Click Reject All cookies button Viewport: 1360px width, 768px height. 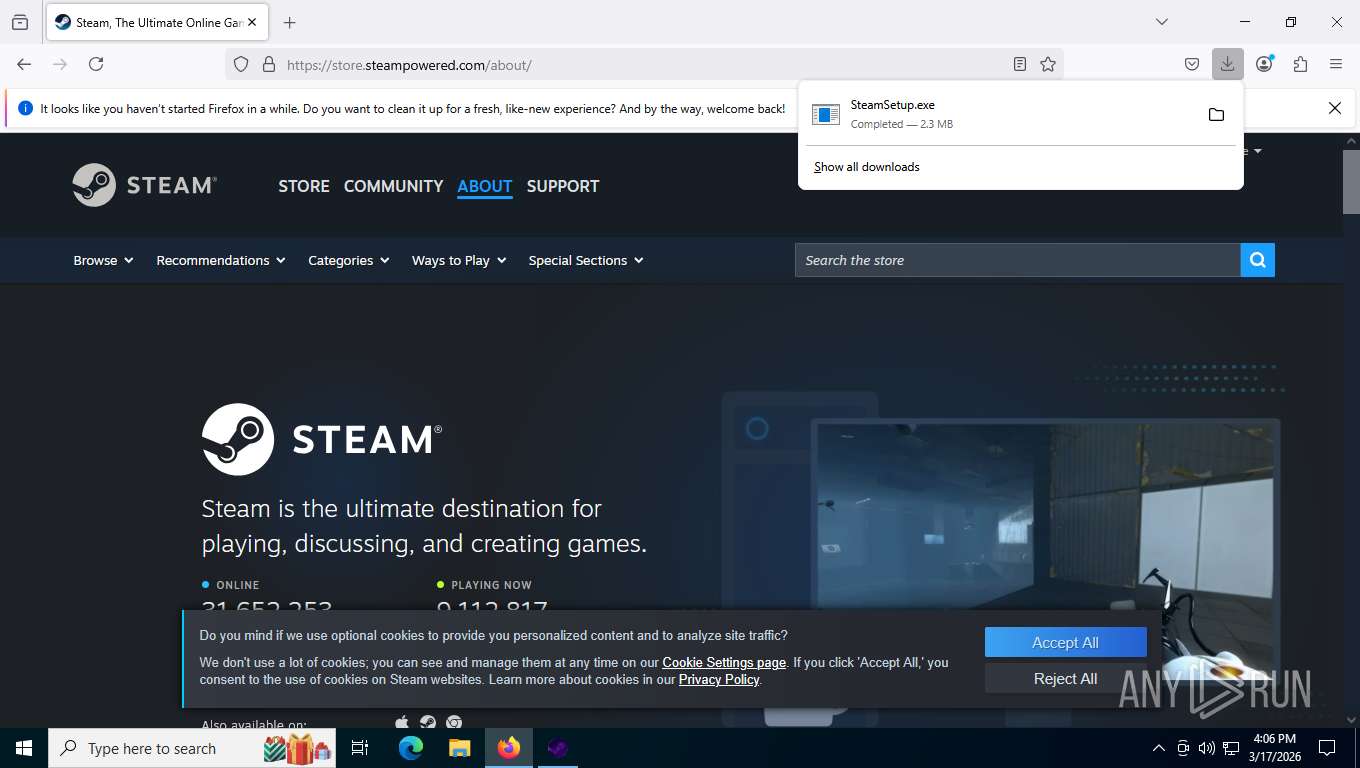[x=1065, y=678]
